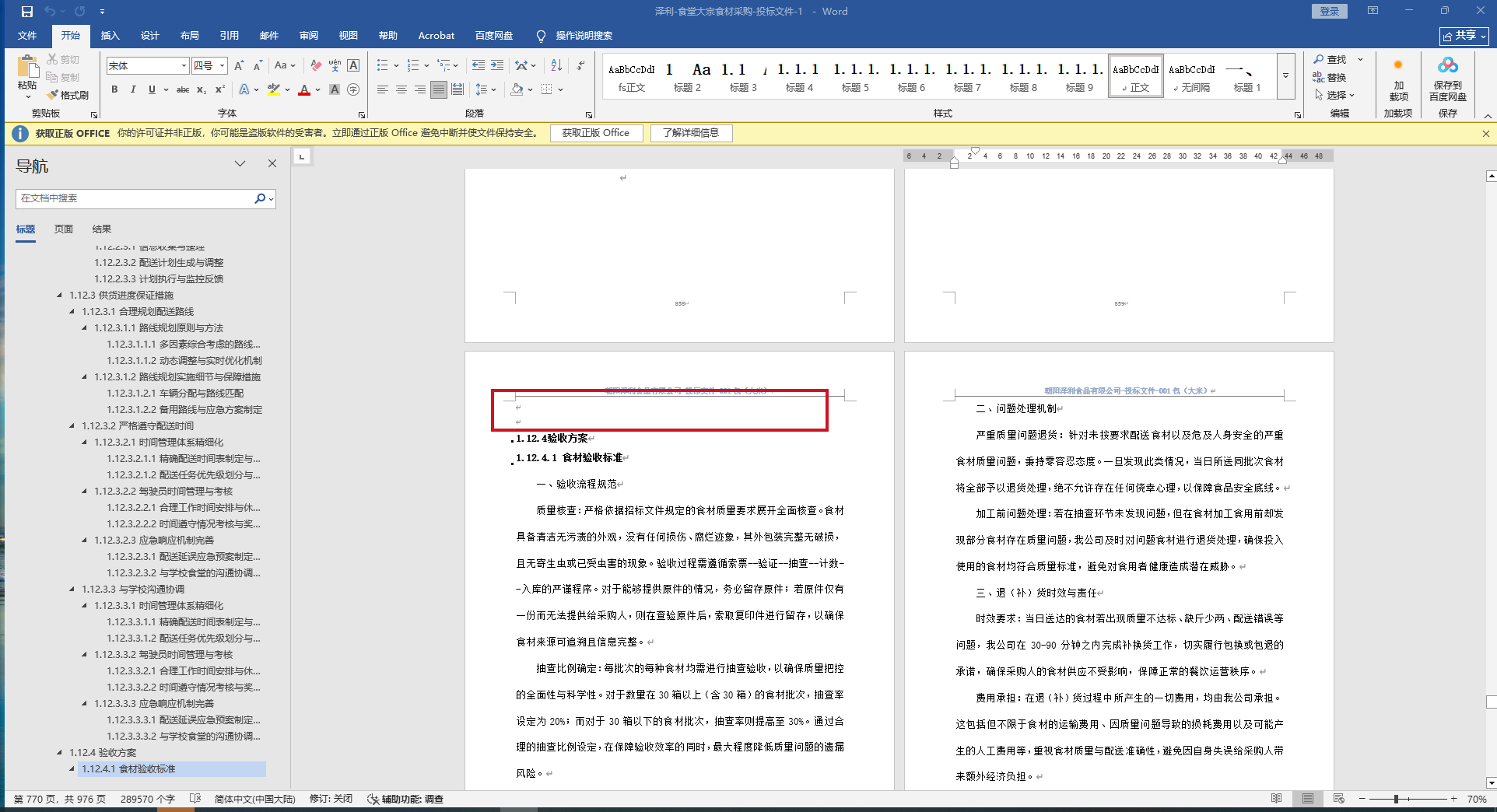Image resolution: width=1497 pixels, height=812 pixels.
Task: Collapse the 1.12.3 供货进度保证措施 heading
Action: [60, 295]
